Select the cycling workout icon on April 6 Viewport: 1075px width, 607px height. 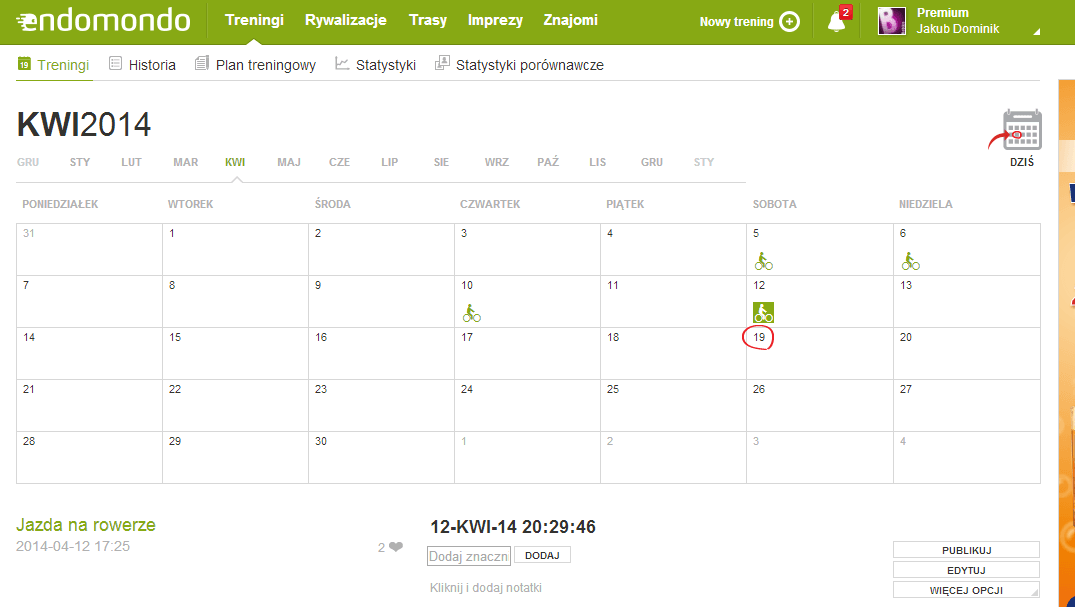[x=910, y=261]
